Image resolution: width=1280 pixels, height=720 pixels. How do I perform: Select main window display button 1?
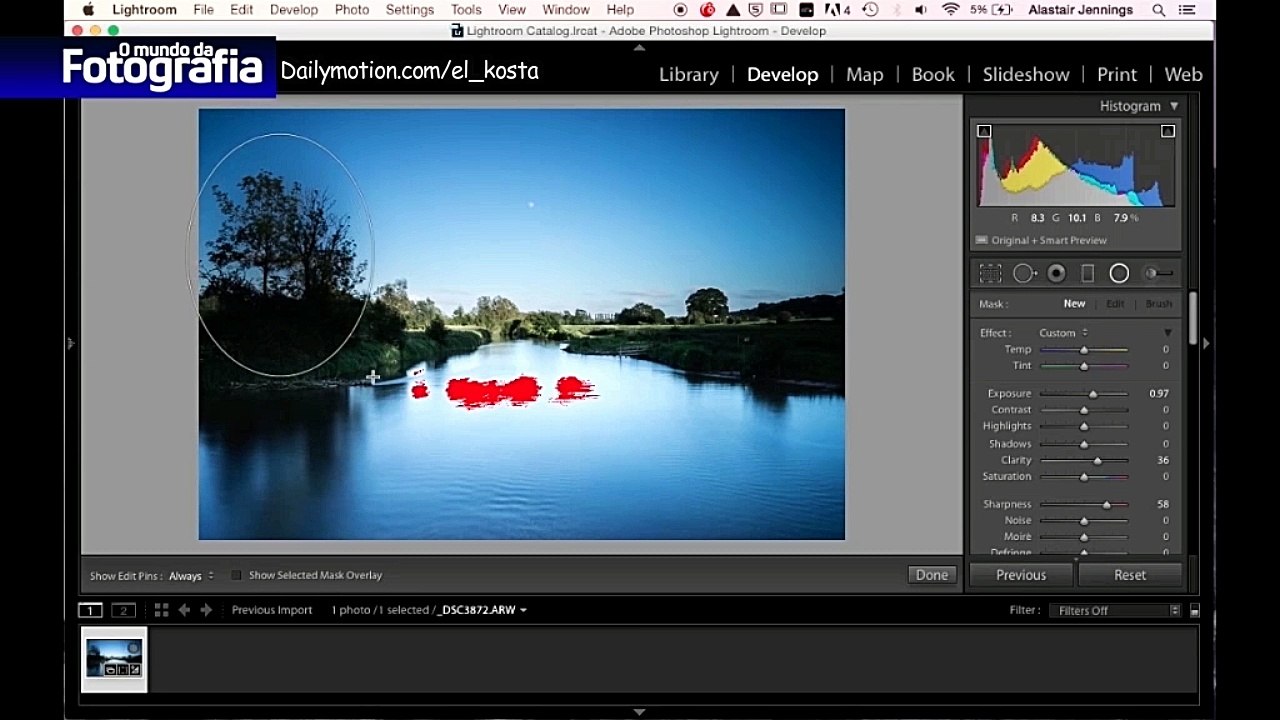[90, 610]
